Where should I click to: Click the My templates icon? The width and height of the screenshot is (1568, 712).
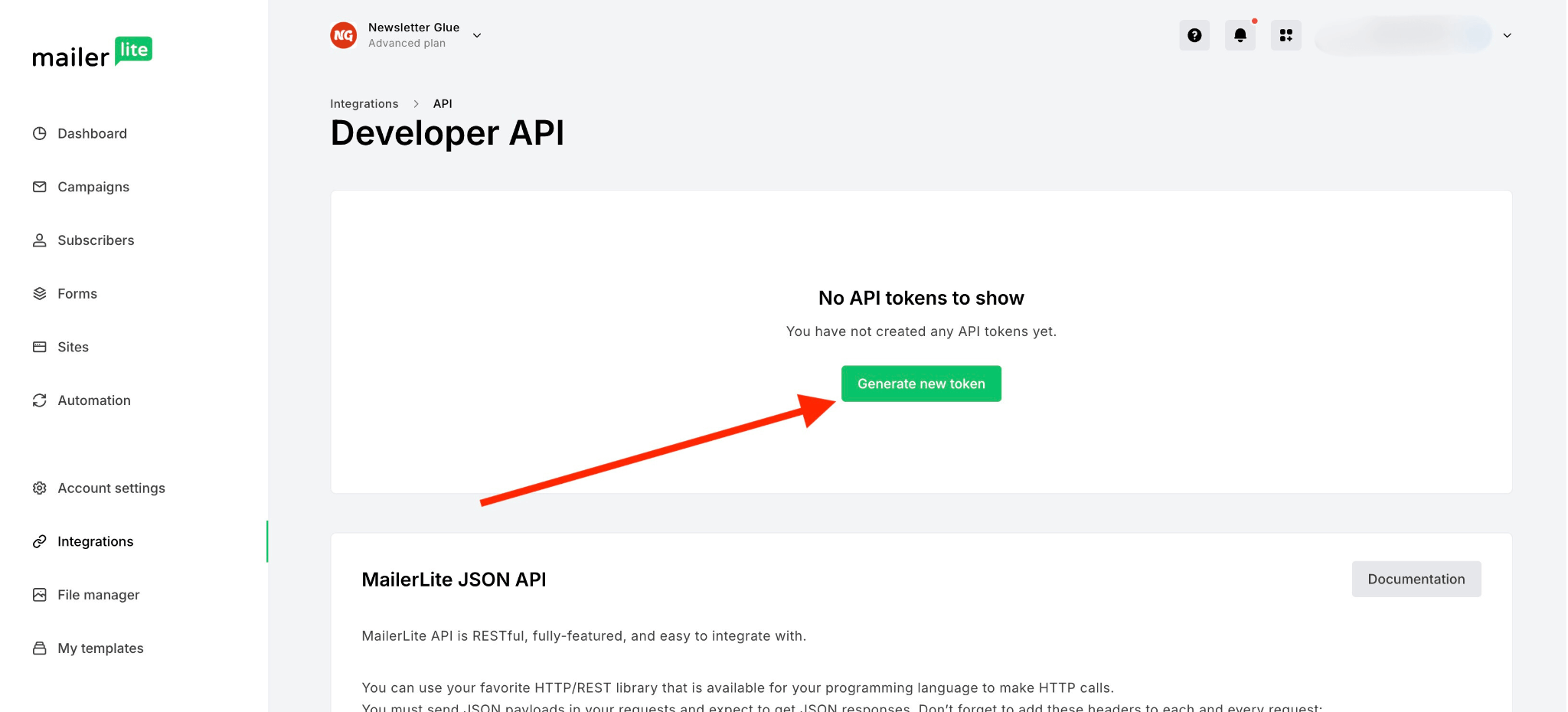click(x=40, y=648)
